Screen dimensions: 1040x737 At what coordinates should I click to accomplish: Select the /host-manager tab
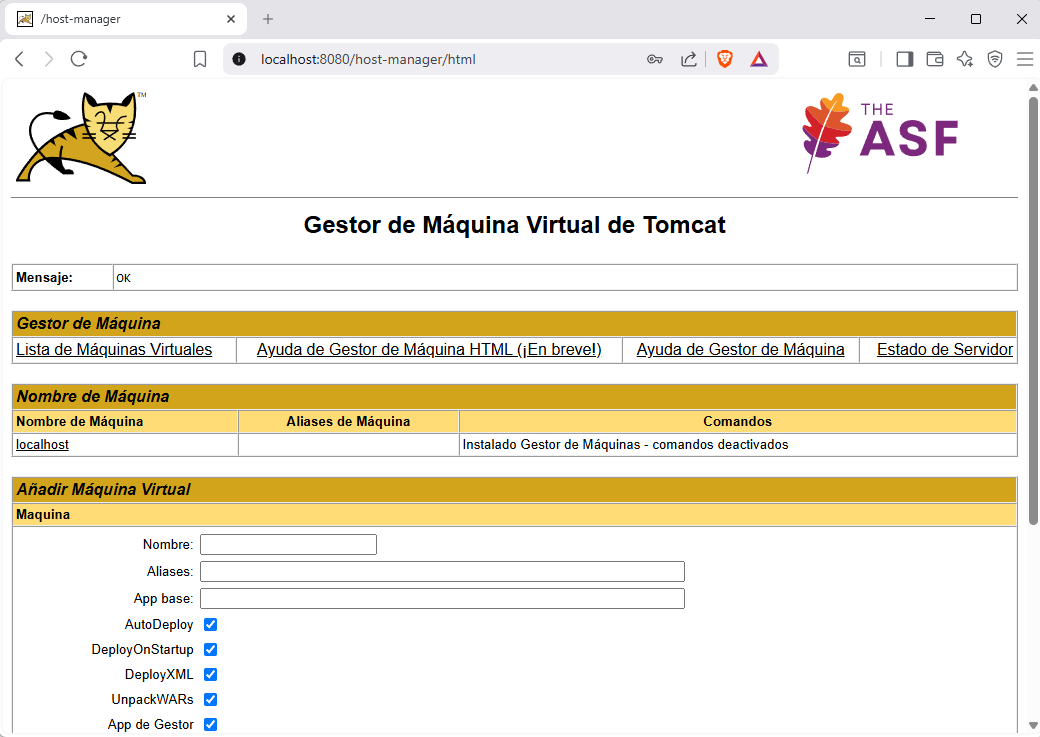[126, 19]
